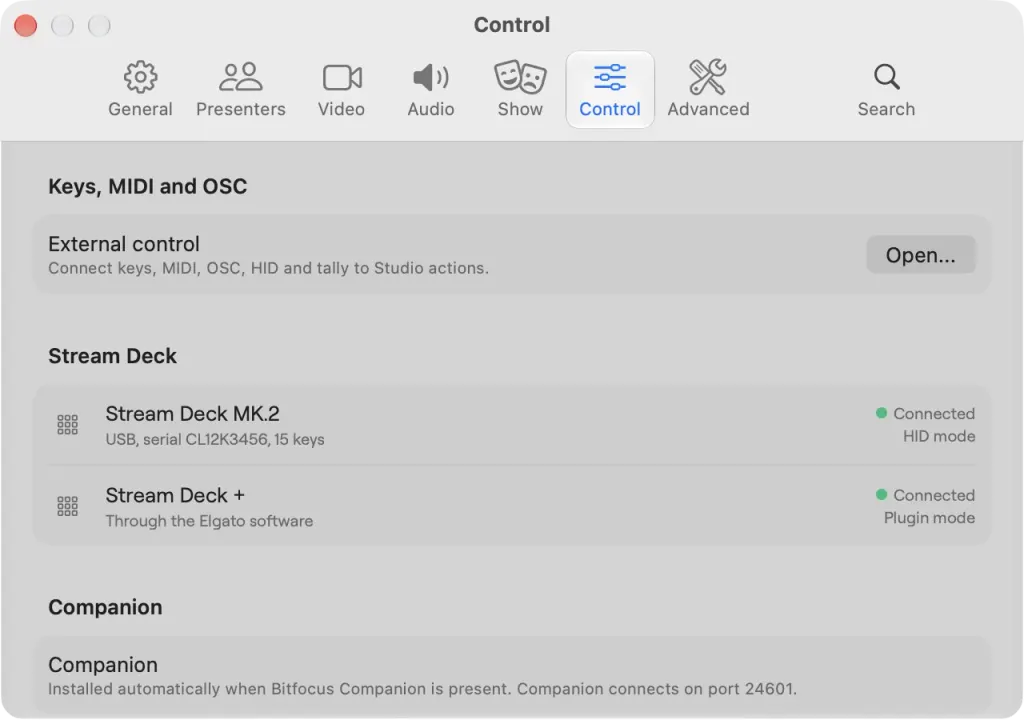
Task: Select the Video camera icon
Action: (x=342, y=78)
